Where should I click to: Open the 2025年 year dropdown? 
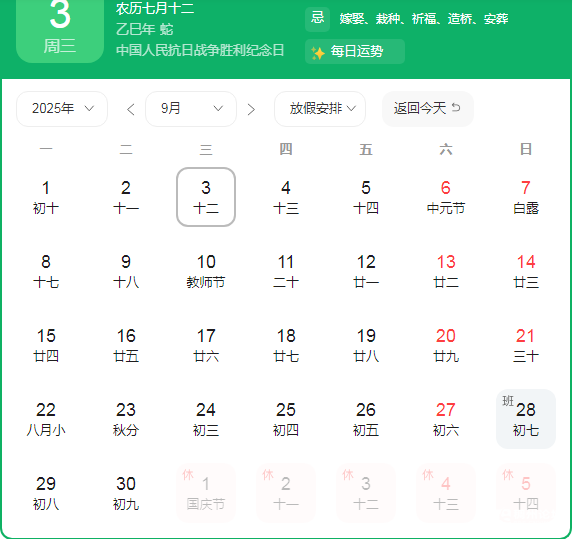62,109
